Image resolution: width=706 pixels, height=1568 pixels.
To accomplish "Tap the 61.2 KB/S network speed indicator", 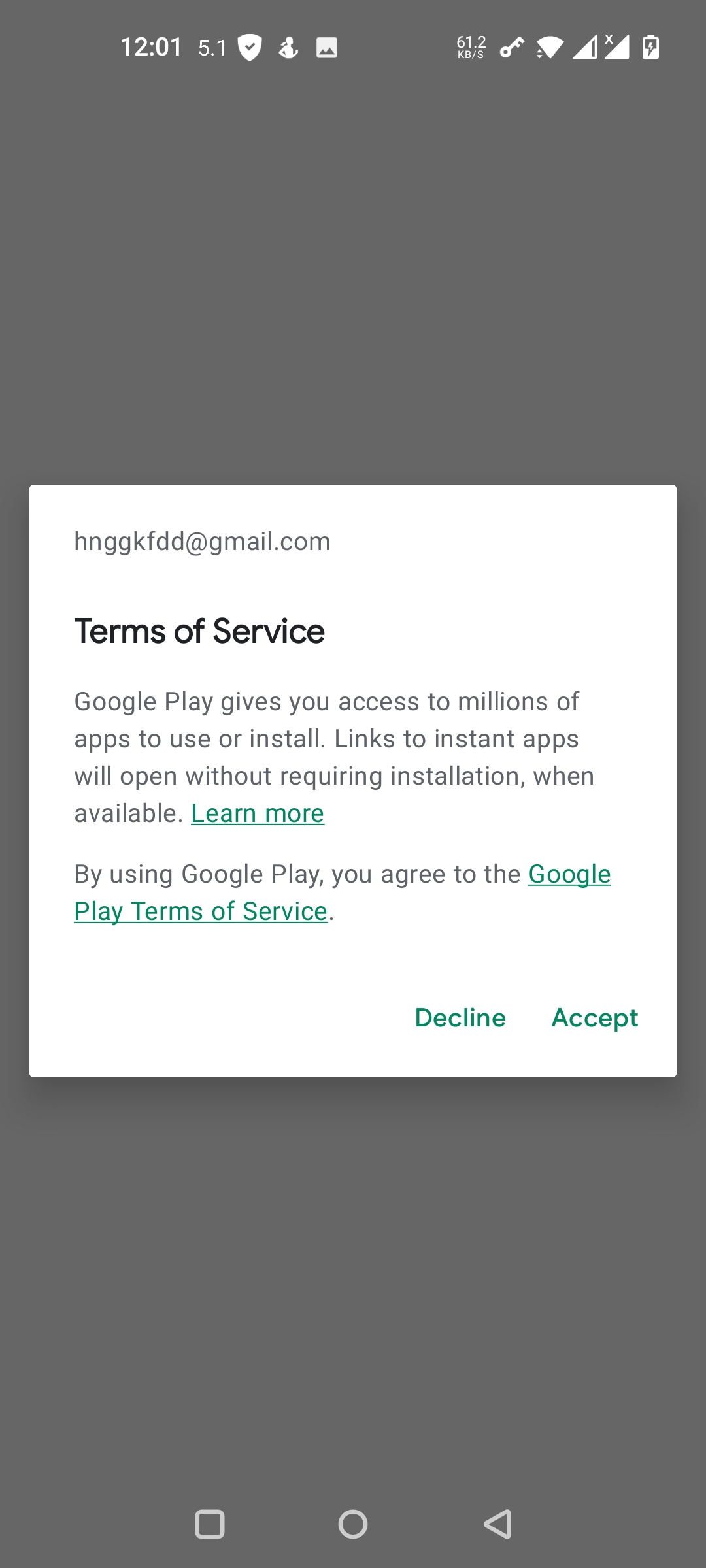I will pyautogui.click(x=471, y=48).
